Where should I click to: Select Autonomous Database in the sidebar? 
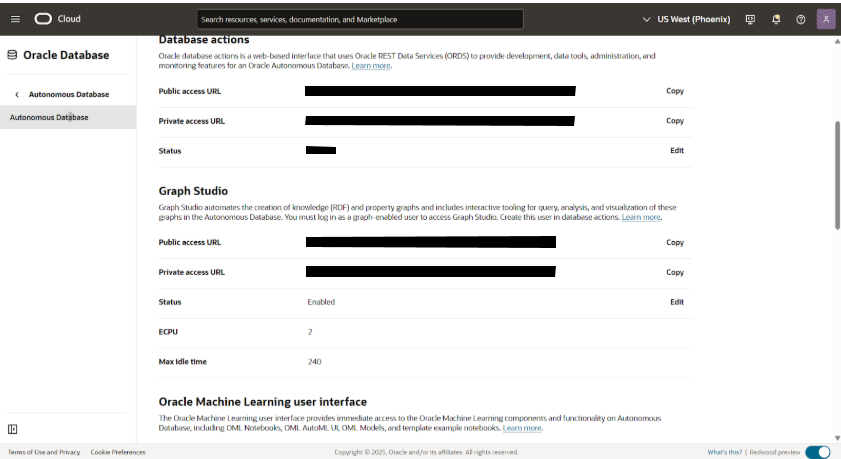49,117
